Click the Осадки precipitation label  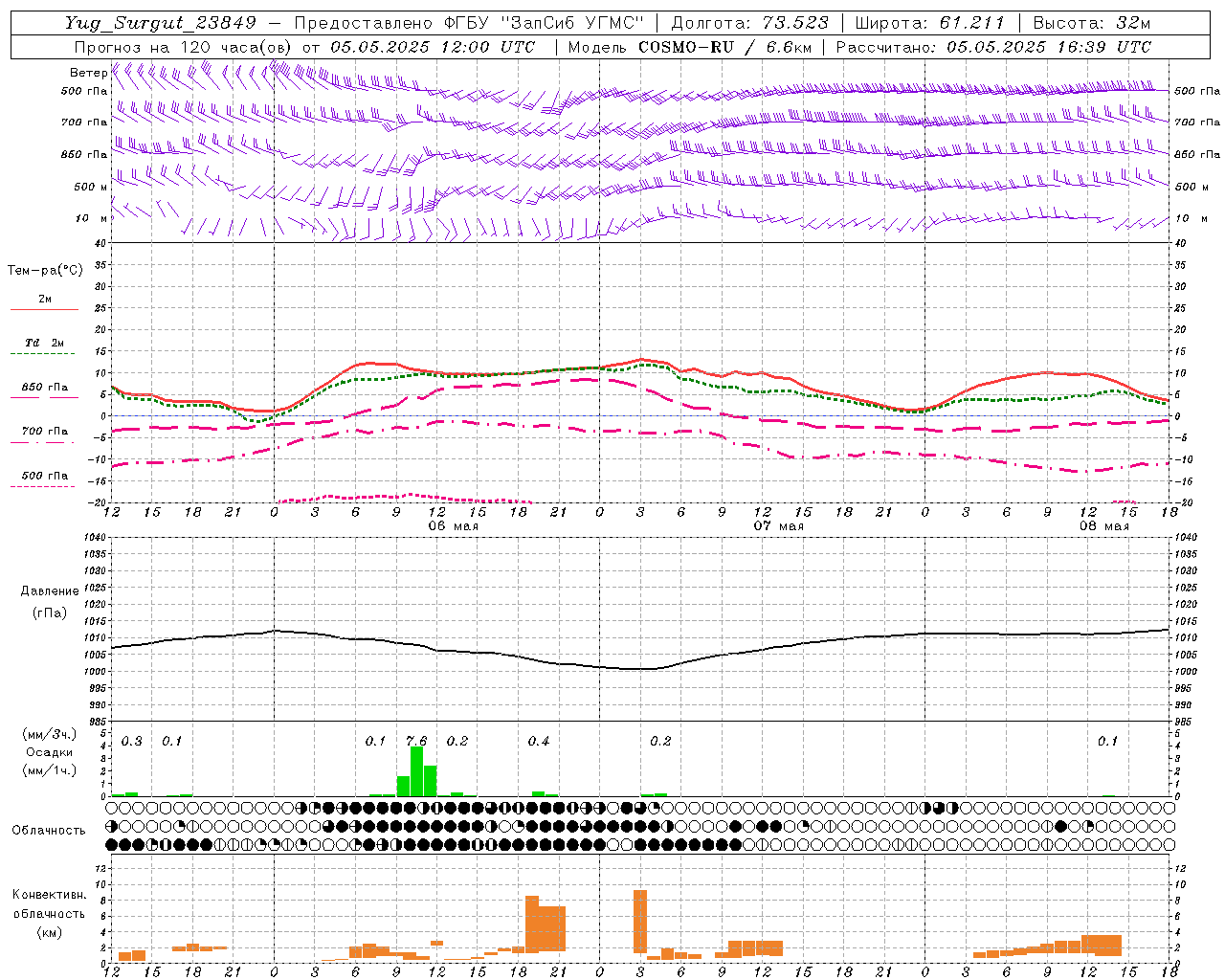click(x=49, y=752)
